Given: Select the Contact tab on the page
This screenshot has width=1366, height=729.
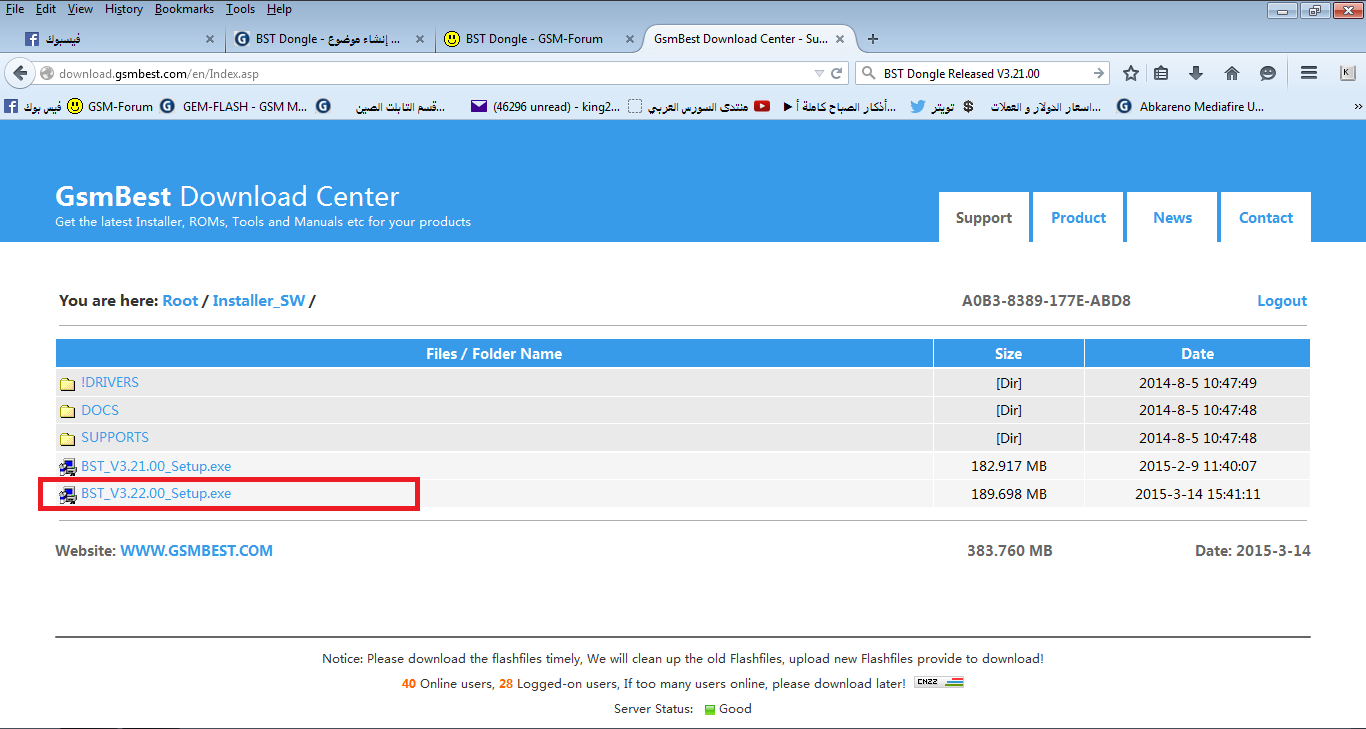Looking at the screenshot, I should pos(1266,217).
